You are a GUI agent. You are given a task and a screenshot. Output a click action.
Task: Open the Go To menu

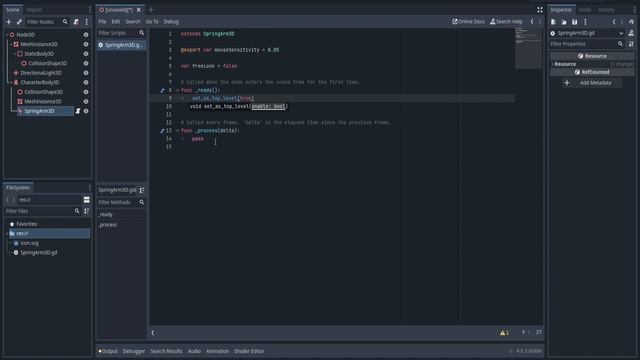[x=152, y=22]
